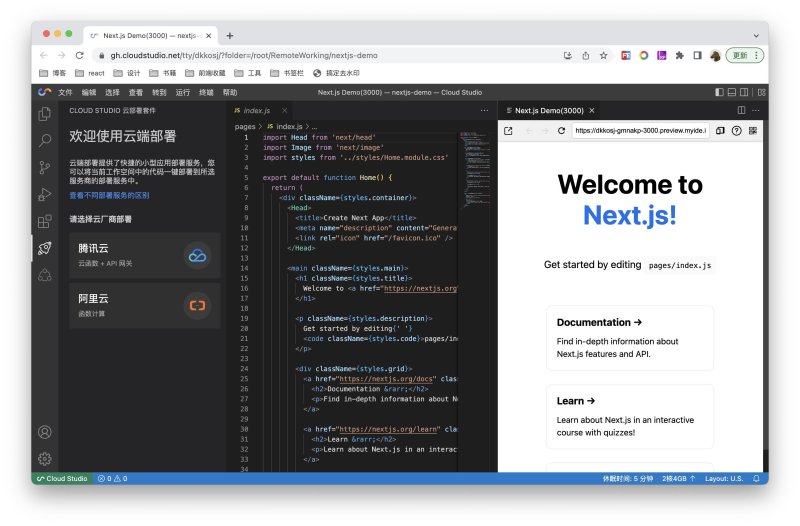Viewport: 800px width, 526px height.
Task: Open more actions in preview tab group
Action: pyautogui.click(x=756, y=110)
